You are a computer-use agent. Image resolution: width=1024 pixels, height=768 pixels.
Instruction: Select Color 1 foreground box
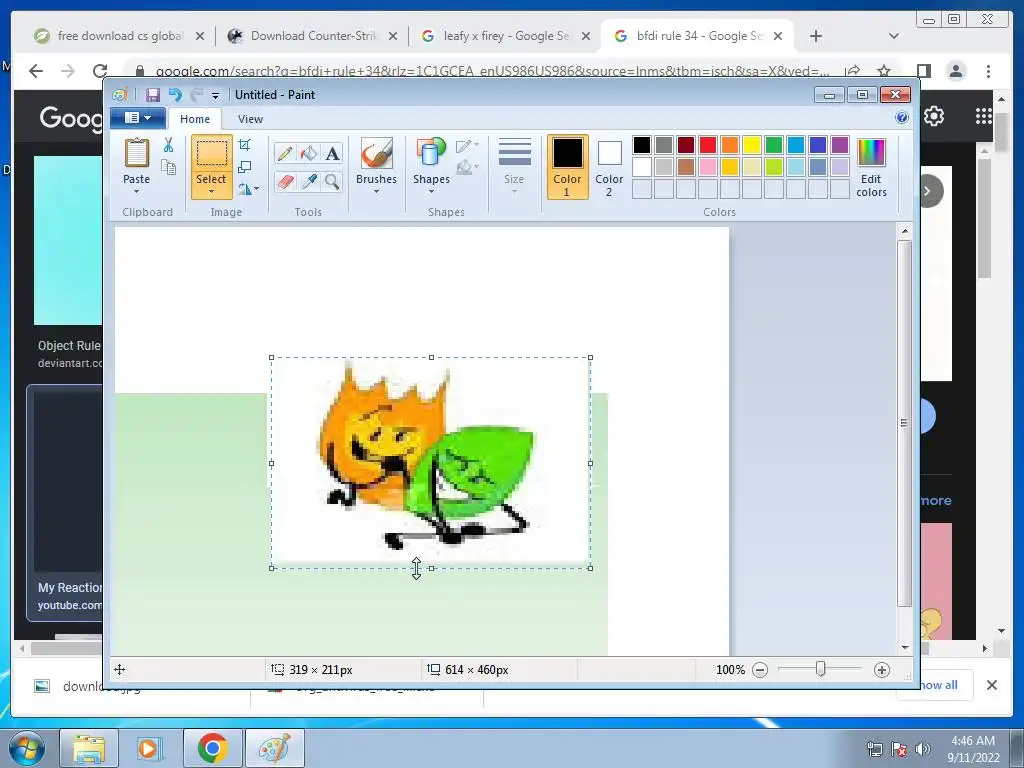click(567, 167)
